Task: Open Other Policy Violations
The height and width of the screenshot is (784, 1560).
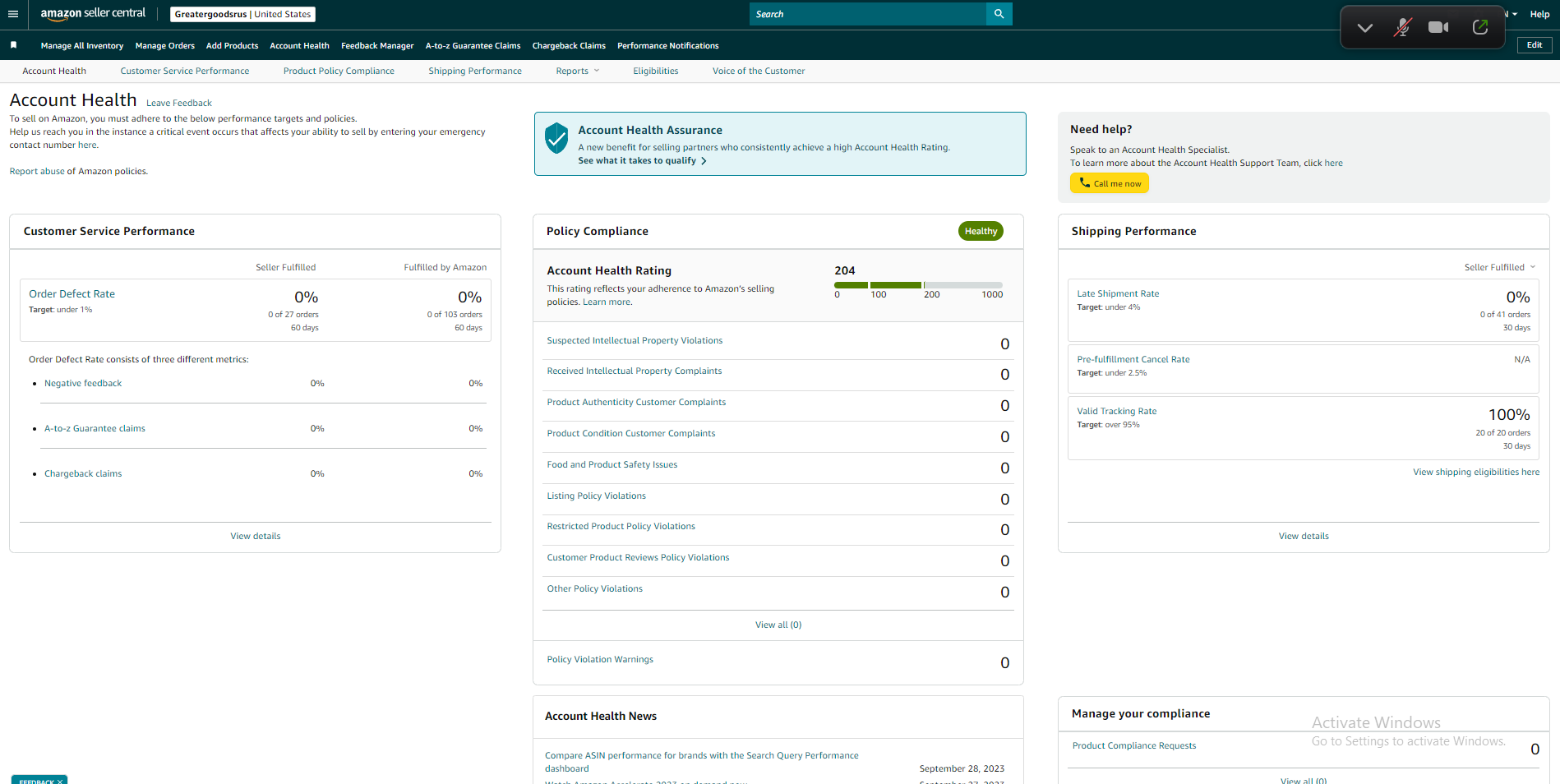Action: (595, 589)
